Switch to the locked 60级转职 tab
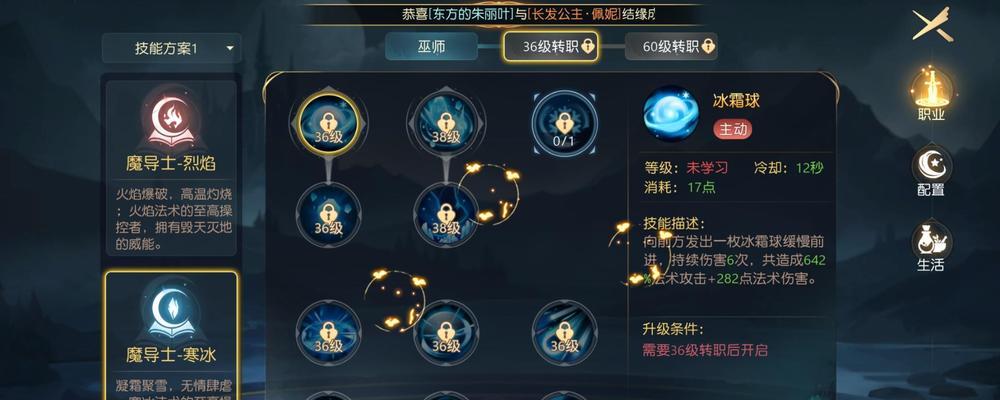 tap(671, 47)
